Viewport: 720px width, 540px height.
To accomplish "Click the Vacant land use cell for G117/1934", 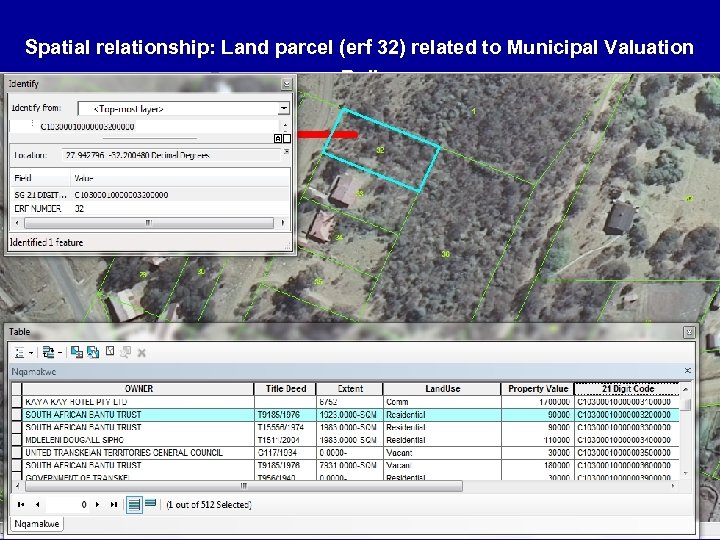I will point(442,453).
